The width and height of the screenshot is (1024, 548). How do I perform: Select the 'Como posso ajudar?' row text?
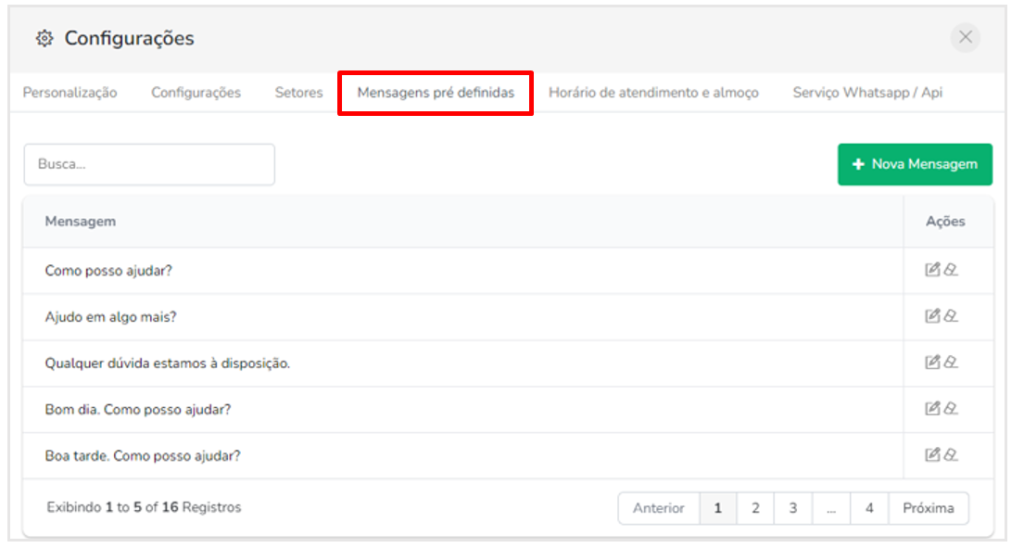tap(108, 270)
